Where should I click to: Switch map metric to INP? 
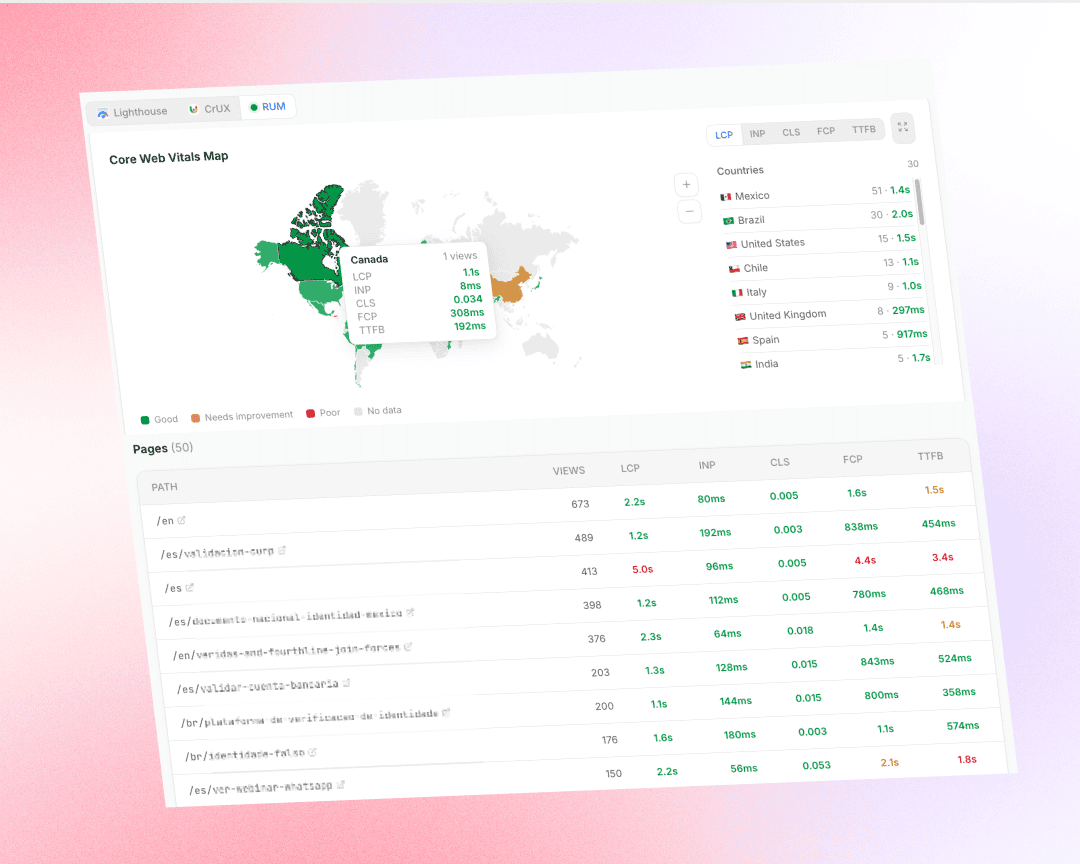point(758,134)
